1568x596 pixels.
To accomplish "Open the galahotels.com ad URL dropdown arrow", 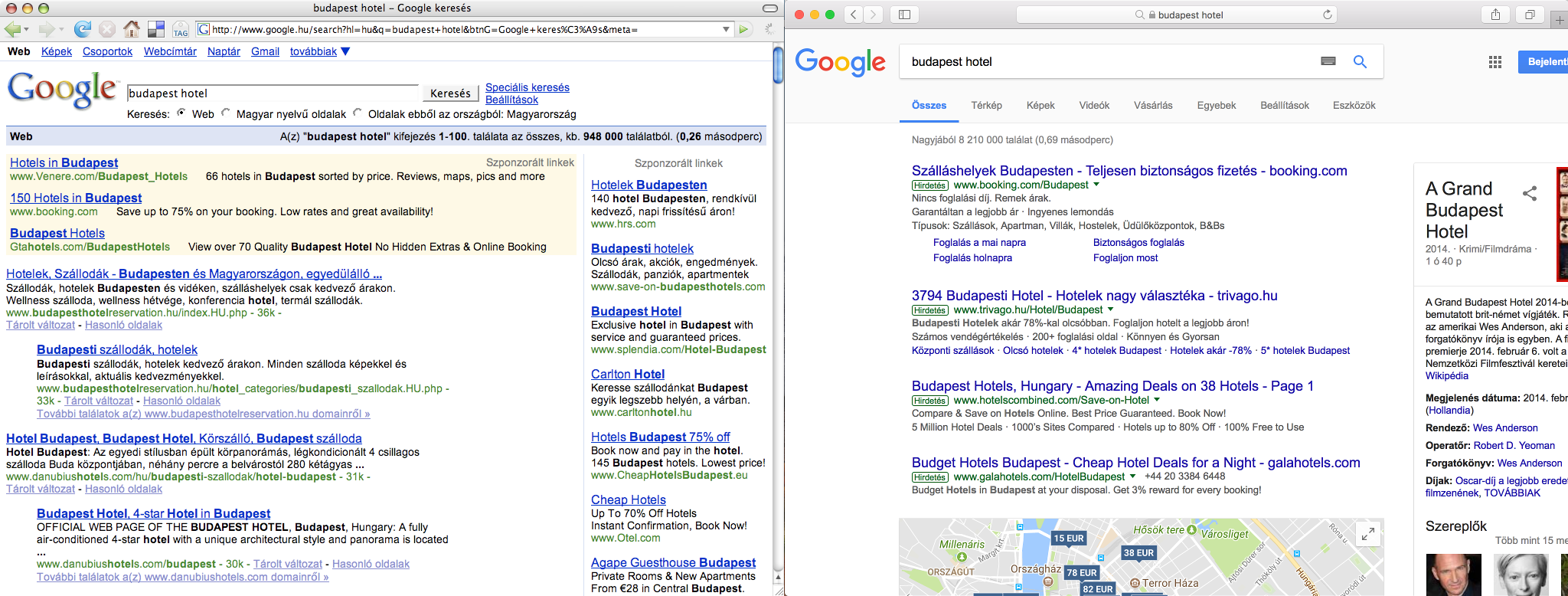I will pos(1132,476).
